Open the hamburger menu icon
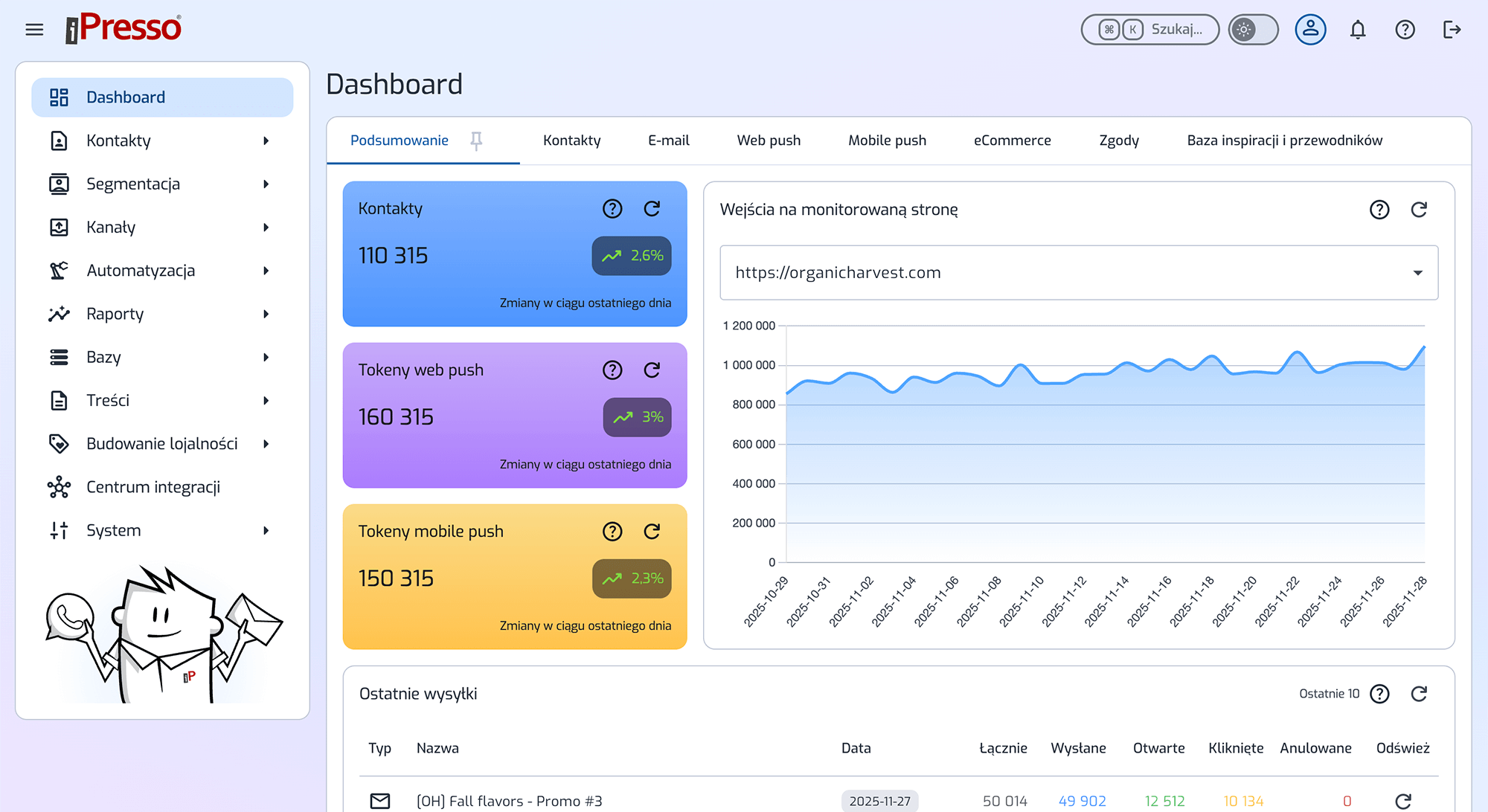The width and height of the screenshot is (1488, 812). 34,30
